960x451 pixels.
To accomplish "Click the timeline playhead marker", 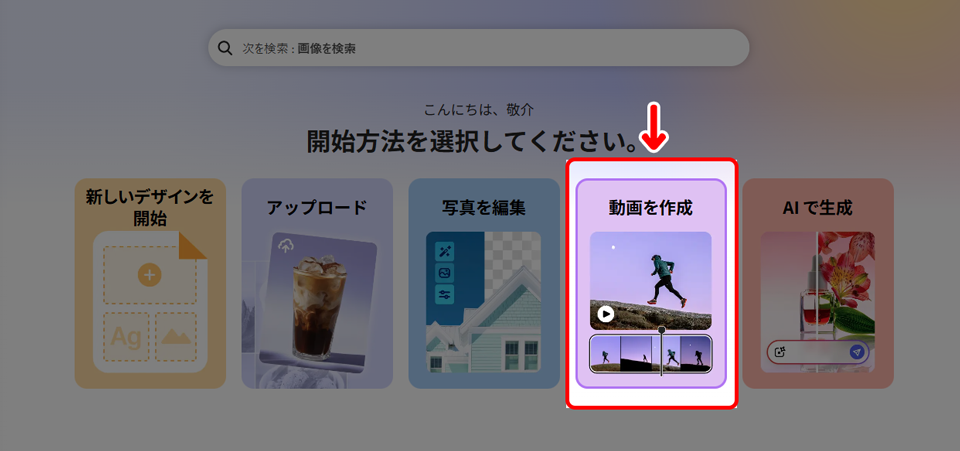I will tap(661, 330).
